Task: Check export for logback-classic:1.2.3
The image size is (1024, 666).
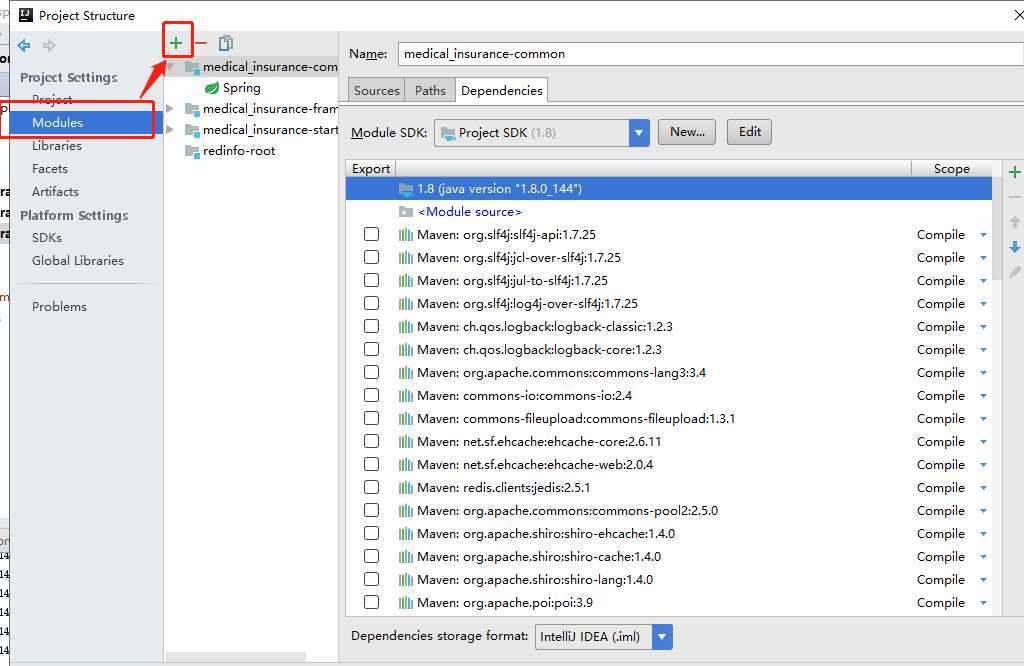Action: (x=372, y=326)
